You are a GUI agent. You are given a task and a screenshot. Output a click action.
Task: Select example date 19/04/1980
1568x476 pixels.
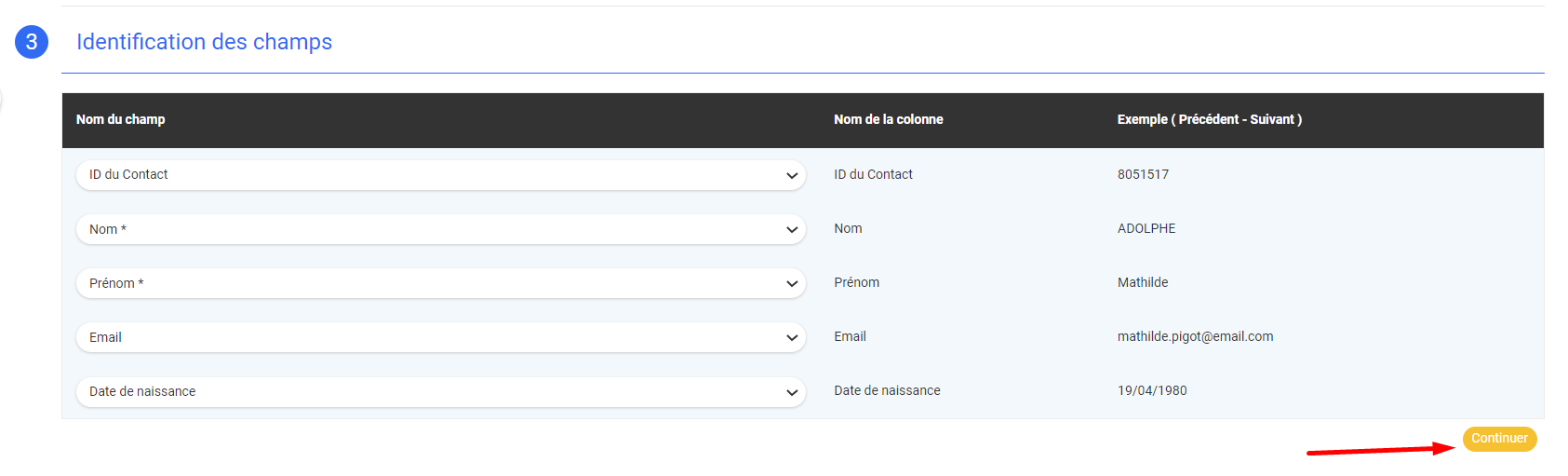(x=1152, y=390)
